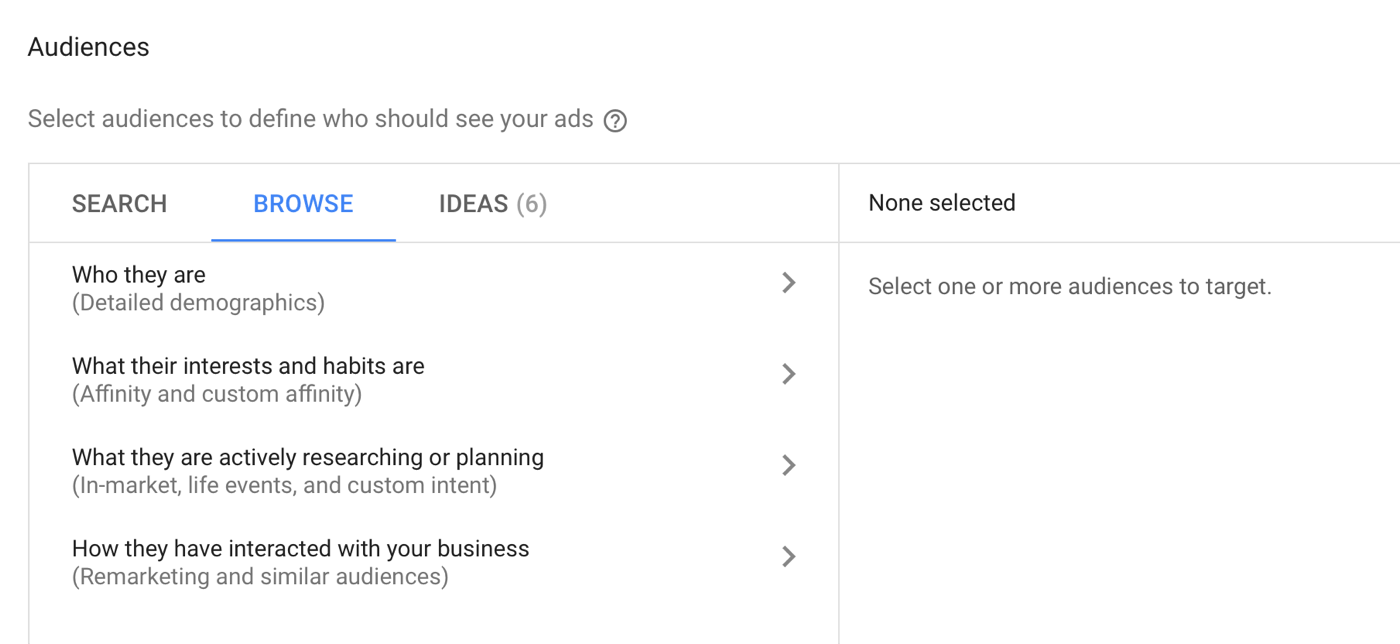
Task: Click the 'Select audiences to define' description text
Action: point(310,119)
